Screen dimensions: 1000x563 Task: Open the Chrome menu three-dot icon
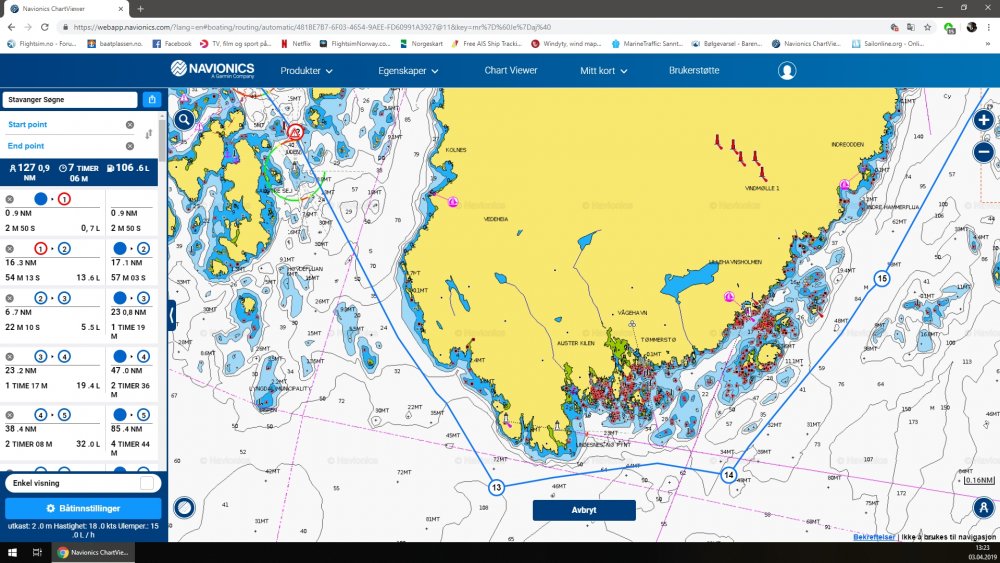click(989, 27)
